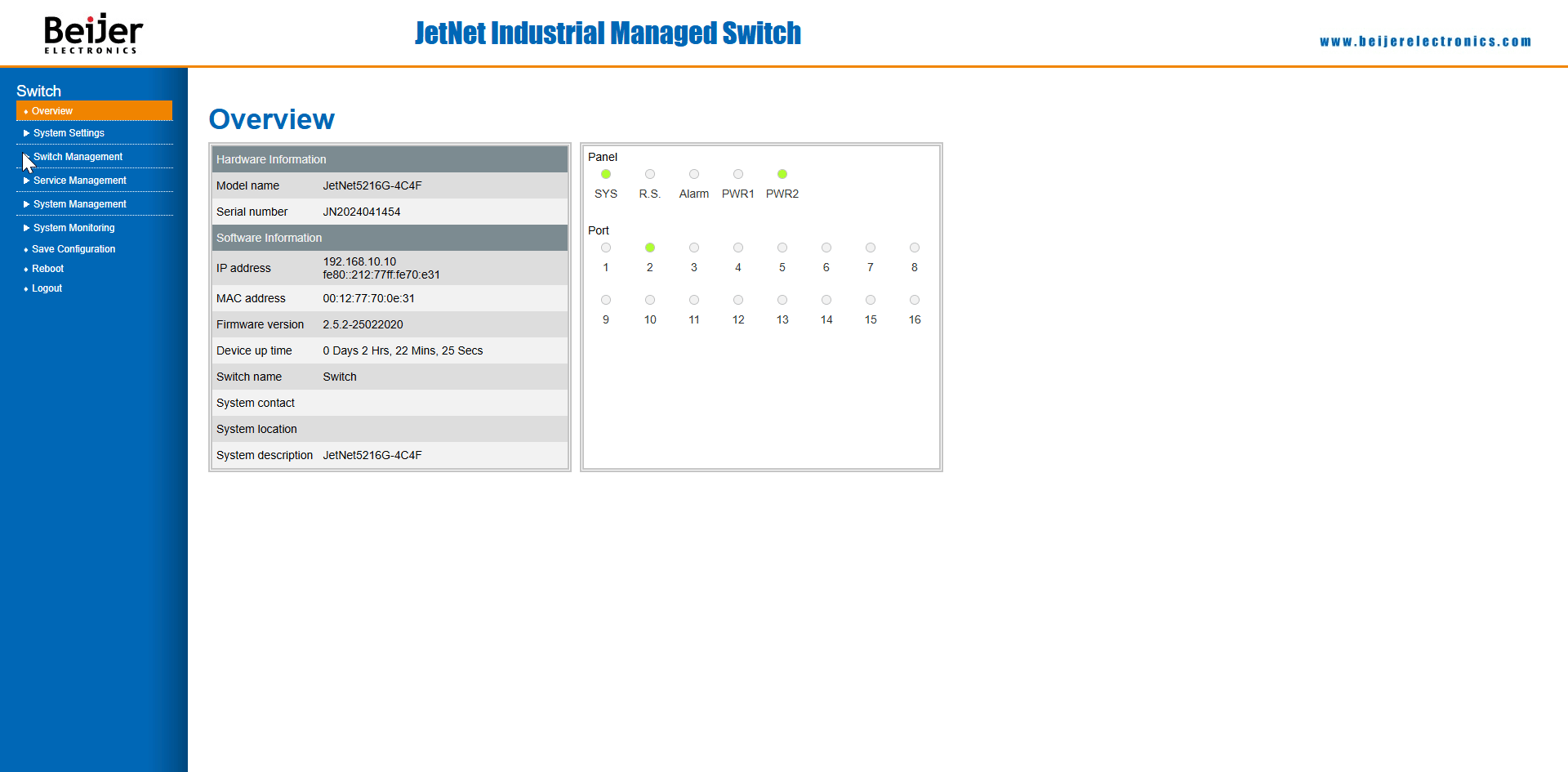The width and height of the screenshot is (1568, 772).
Task: Click the IP address label
Action: point(243,268)
